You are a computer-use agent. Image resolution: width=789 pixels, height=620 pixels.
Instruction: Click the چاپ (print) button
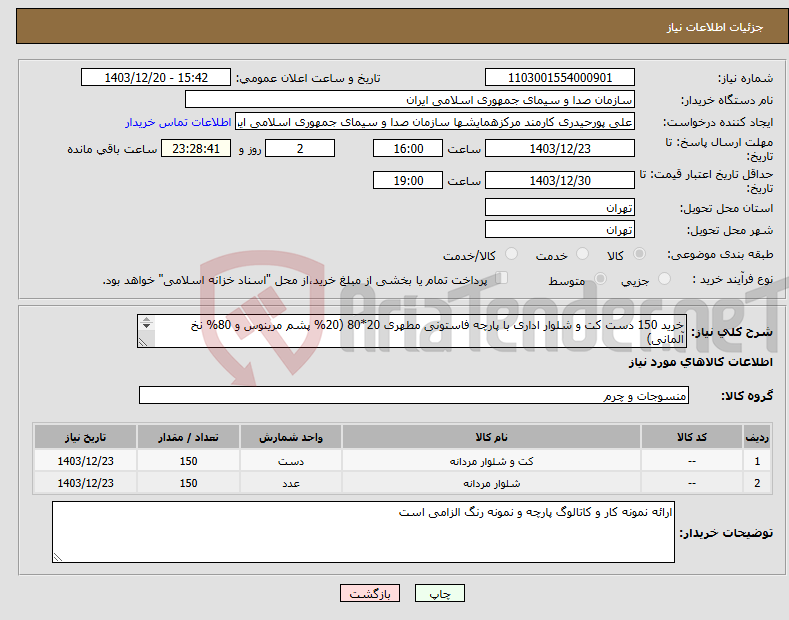pyautogui.click(x=439, y=593)
